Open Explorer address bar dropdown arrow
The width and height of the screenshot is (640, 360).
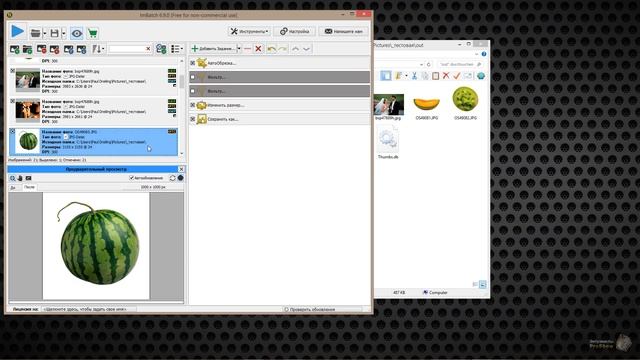click(421, 64)
